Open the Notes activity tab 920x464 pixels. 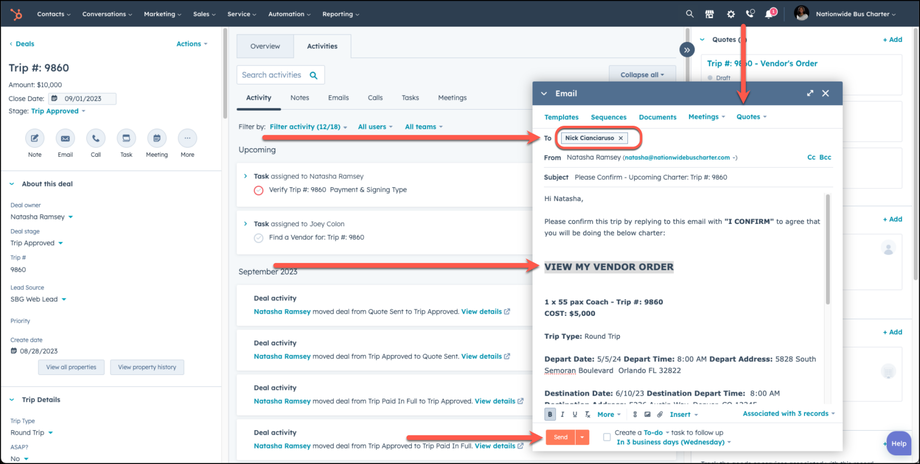299,98
